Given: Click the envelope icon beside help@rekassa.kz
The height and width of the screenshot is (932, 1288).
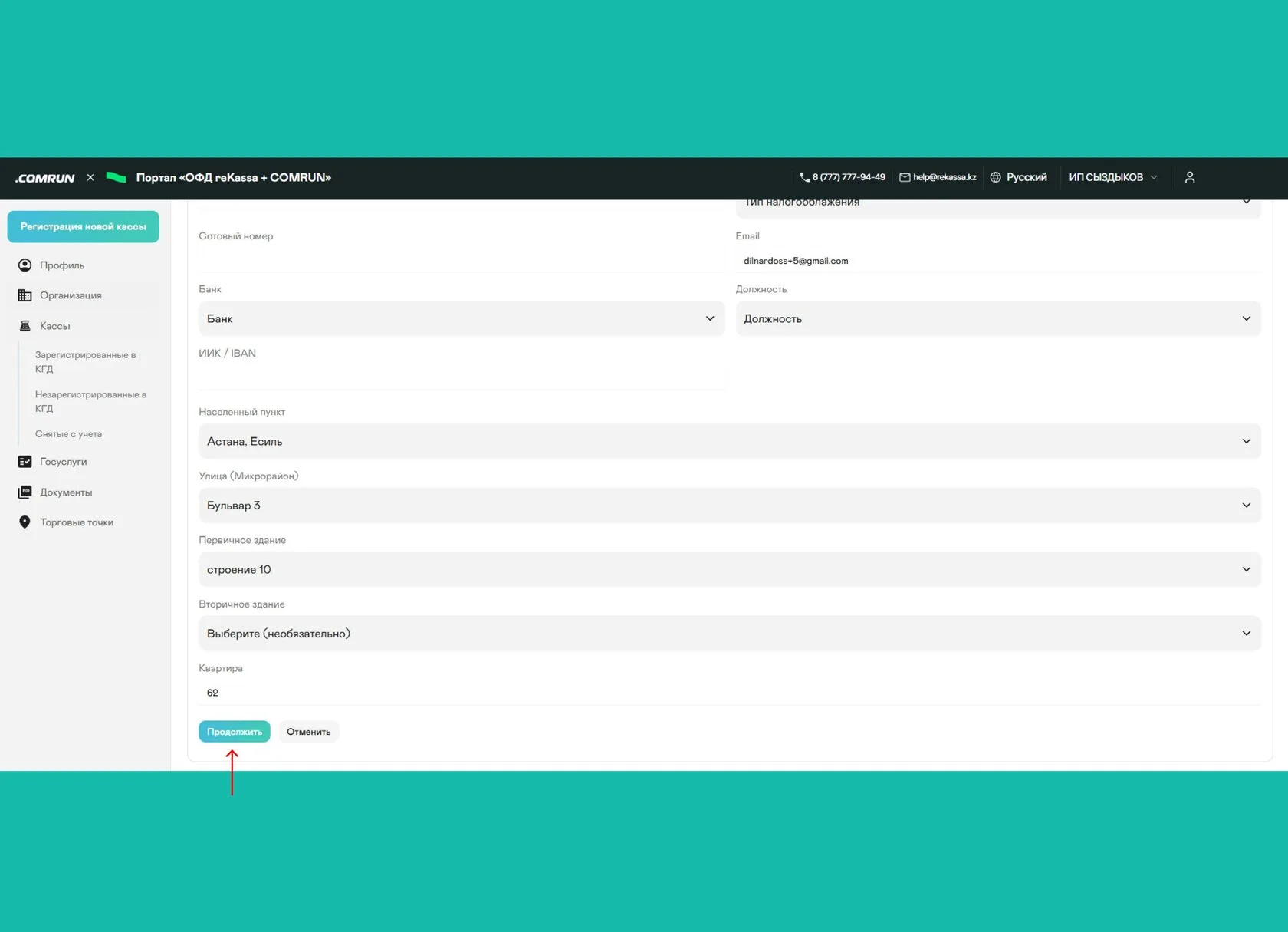Looking at the screenshot, I should pos(905,177).
